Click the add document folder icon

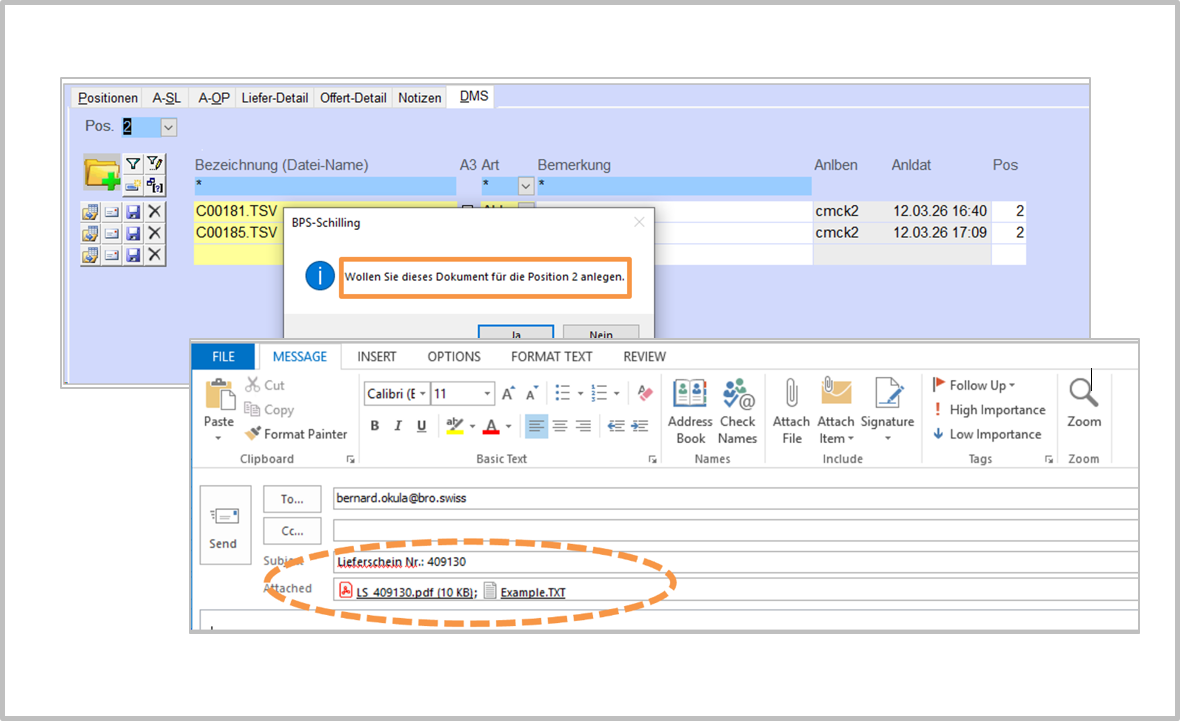click(x=101, y=174)
